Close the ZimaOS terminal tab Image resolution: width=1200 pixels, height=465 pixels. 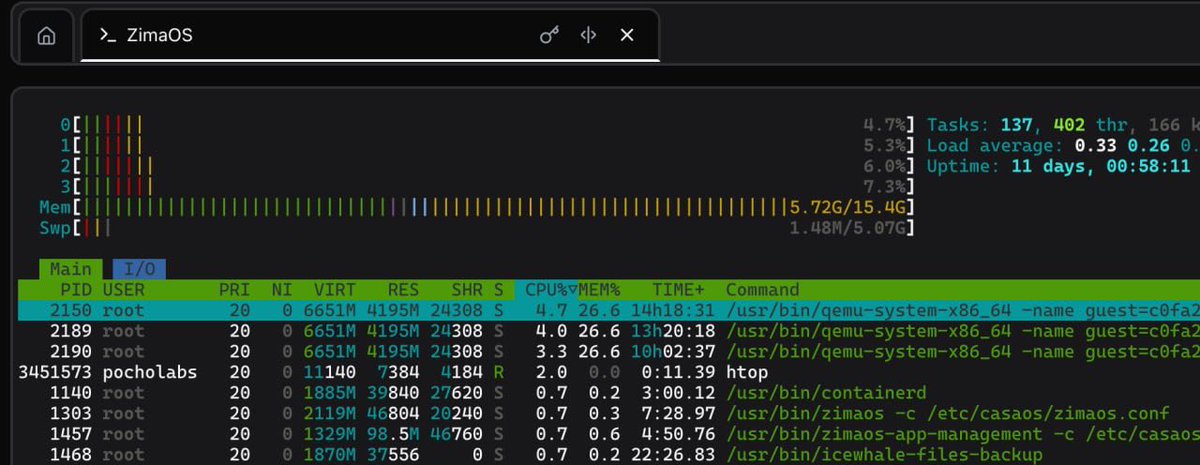[x=627, y=35]
